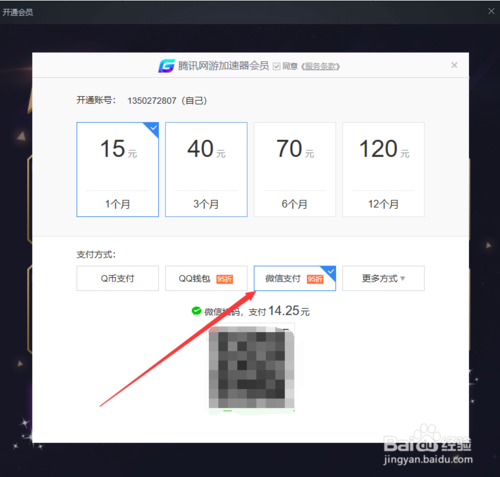Select QQ钱包 payment option

point(206,278)
